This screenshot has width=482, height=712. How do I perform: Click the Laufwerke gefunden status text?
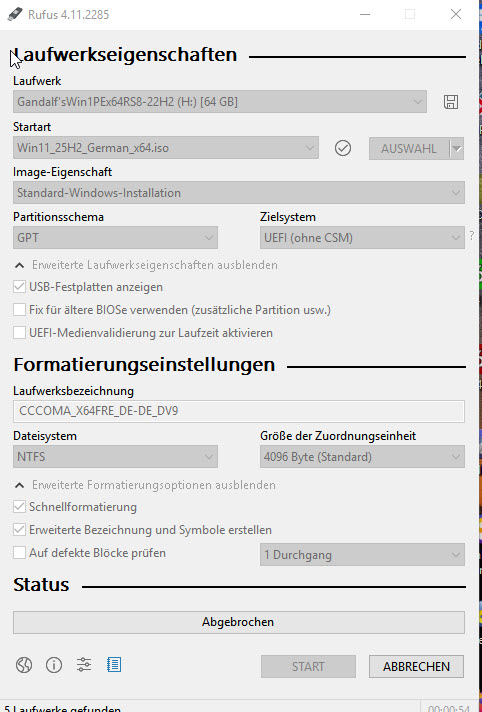[x=63, y=708]
